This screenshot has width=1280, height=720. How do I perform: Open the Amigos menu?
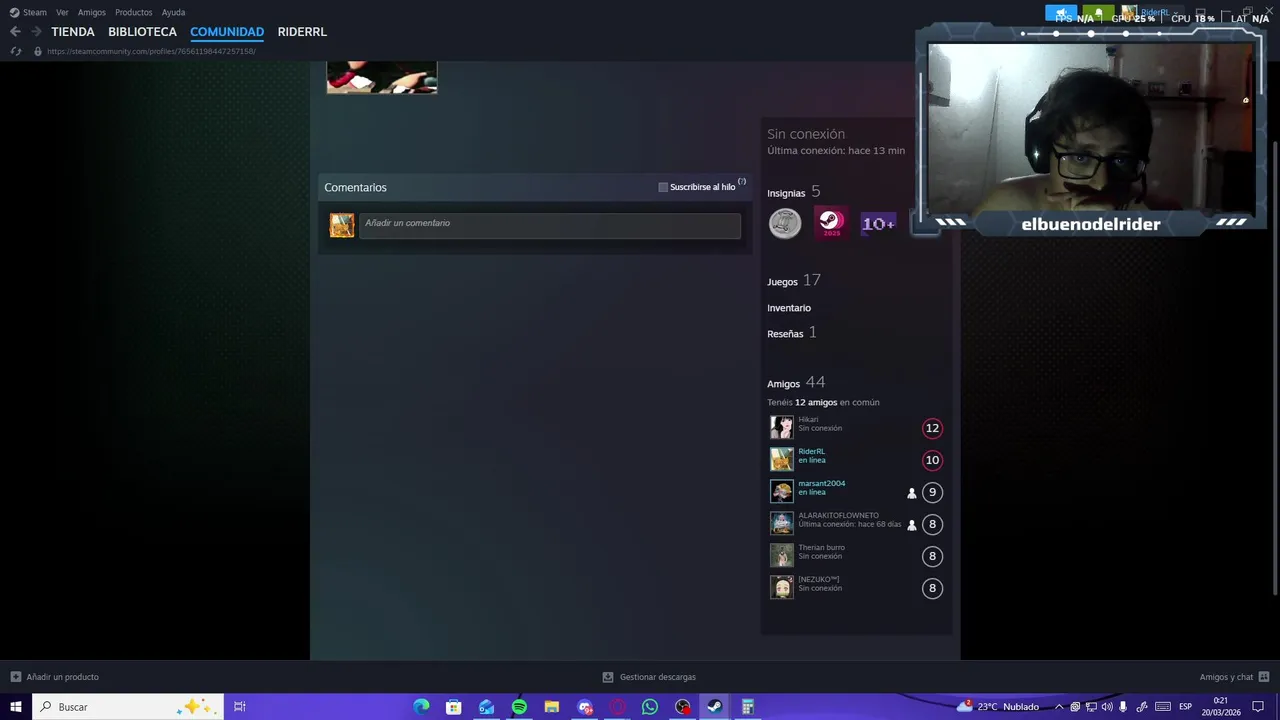point(92,12)
